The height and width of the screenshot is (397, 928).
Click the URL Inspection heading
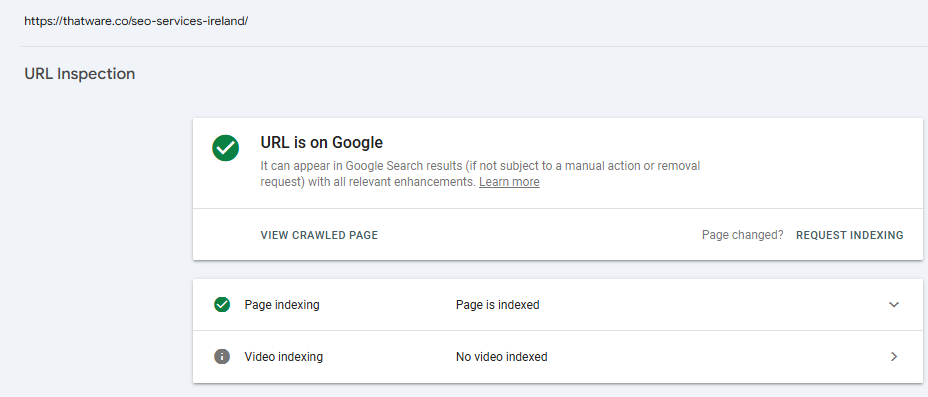tap(80, 74)
